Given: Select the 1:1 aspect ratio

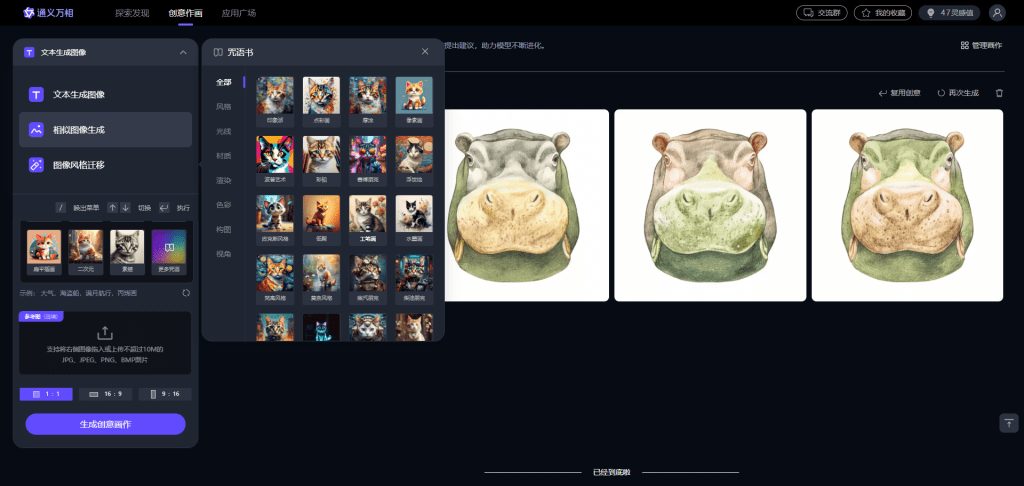Looking at the screenshot, I should point(46,394).
